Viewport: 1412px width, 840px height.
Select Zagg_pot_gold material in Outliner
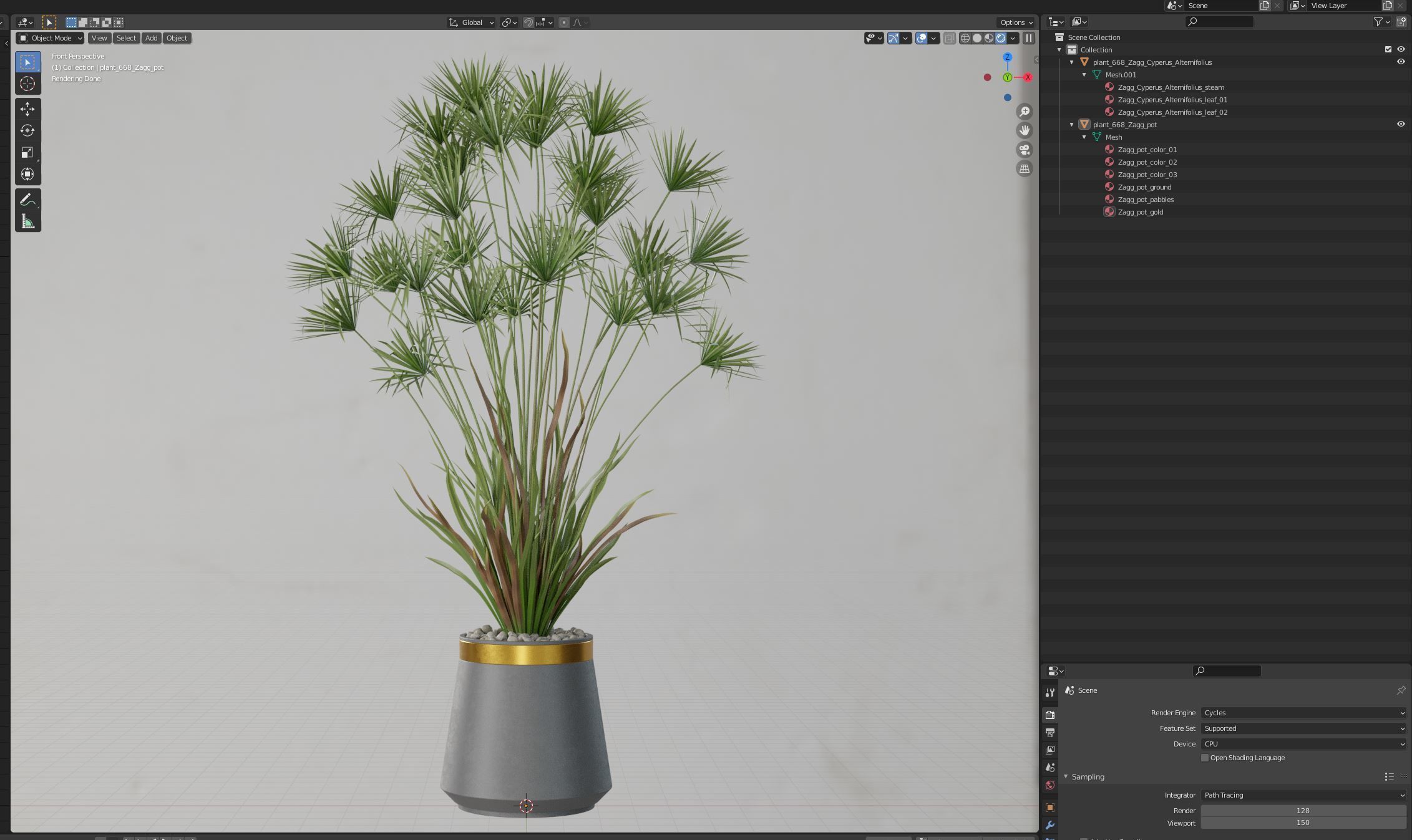(x=1140, y=212)
